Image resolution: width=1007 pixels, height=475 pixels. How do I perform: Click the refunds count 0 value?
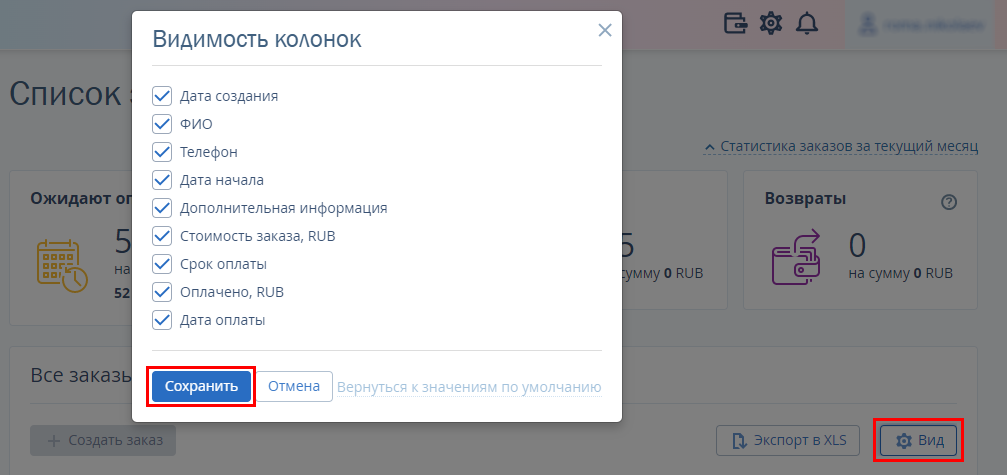pyautogui.click(x=857, y=245)
